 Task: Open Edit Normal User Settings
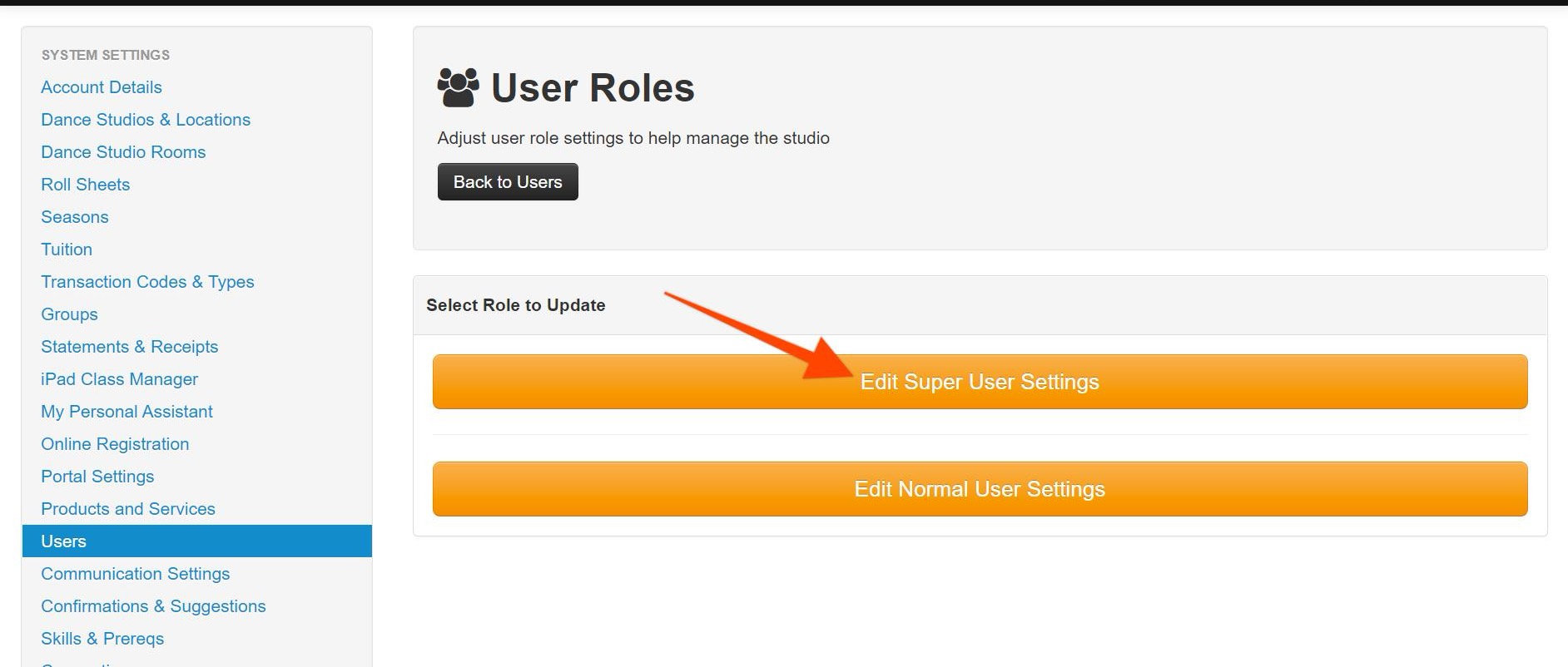980,489
